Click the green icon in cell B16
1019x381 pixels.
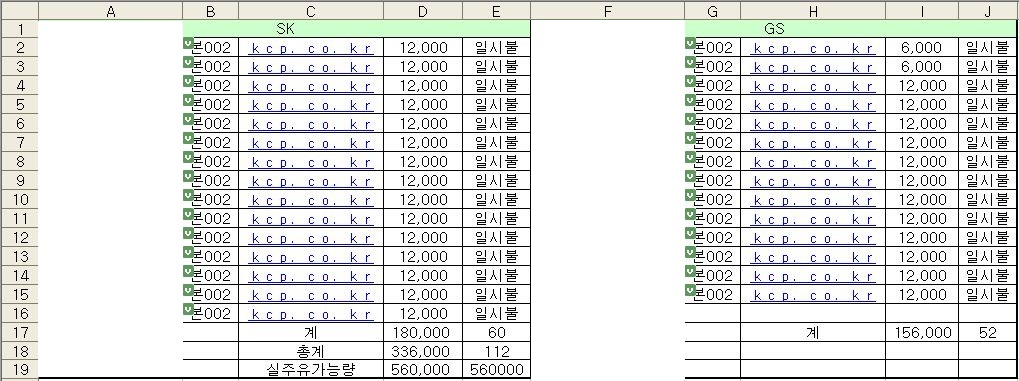[188, 309]
